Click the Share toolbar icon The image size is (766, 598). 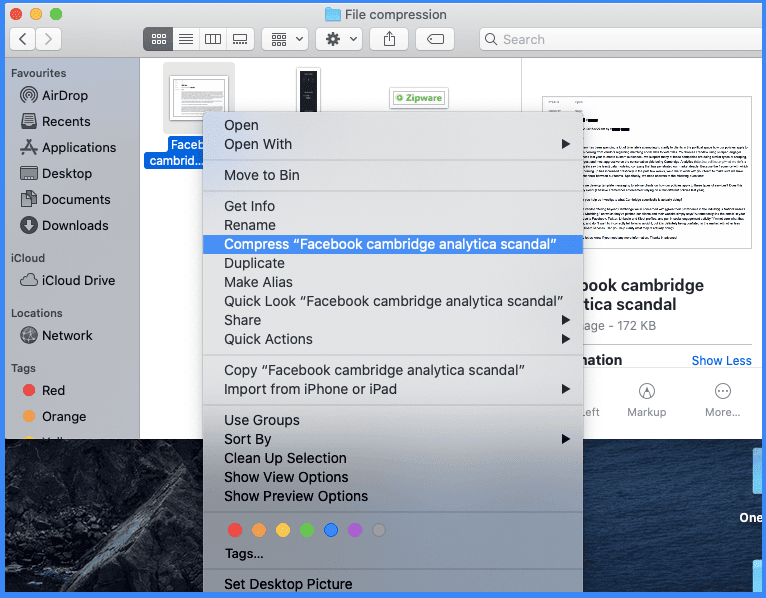point(389,39)
